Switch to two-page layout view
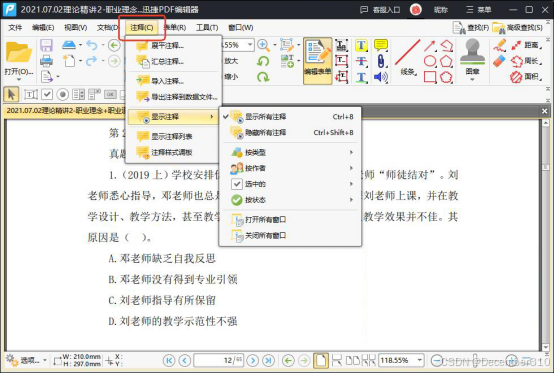Viewport: 554px width, 373px height. coord(353,360)
